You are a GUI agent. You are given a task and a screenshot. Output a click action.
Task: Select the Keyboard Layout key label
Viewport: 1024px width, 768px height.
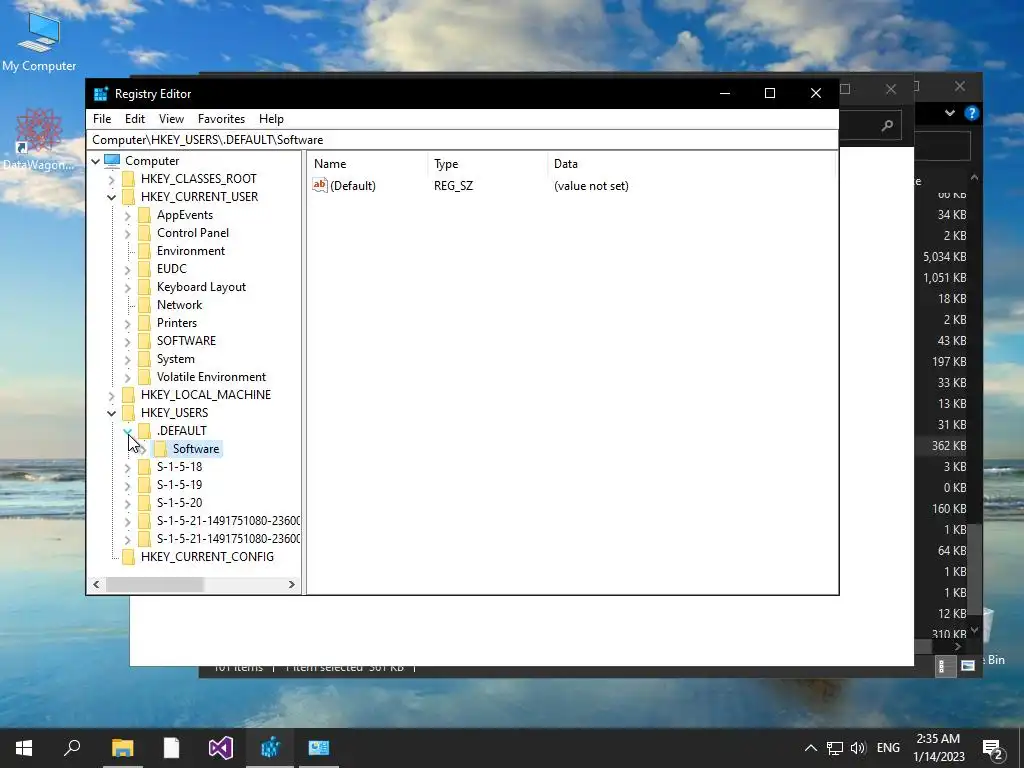pyautogui.click(x=201, y=287)
